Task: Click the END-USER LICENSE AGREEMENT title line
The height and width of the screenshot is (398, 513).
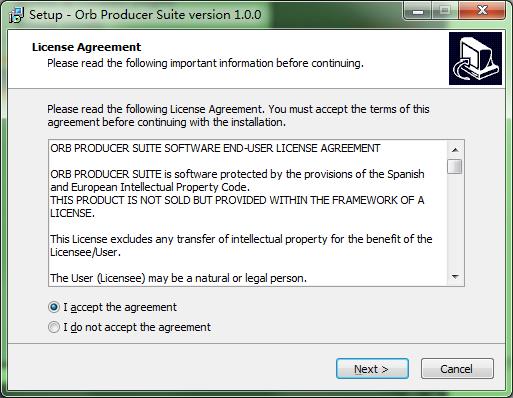Action: point(215,148)
